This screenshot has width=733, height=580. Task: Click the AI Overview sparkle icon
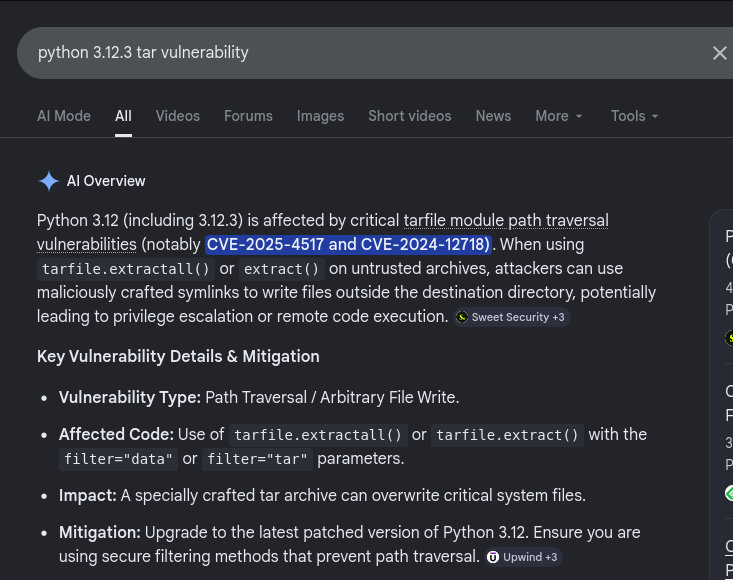coord(49,181)
